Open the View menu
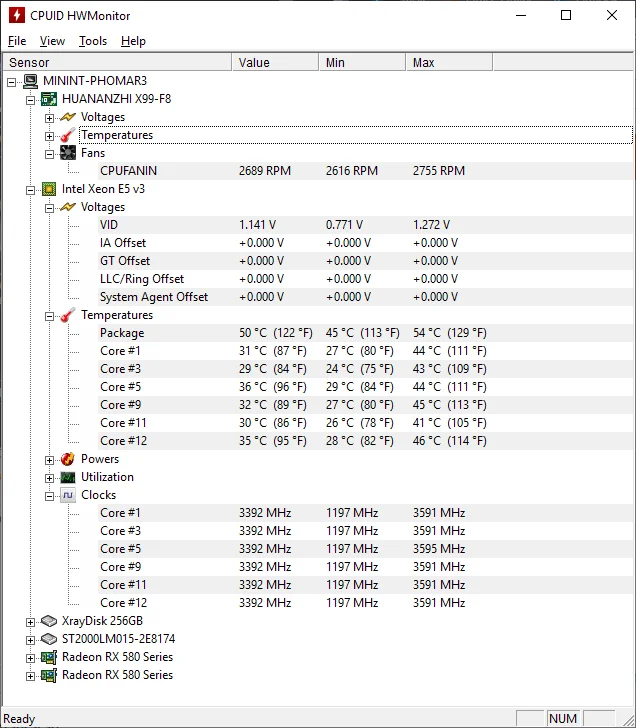 (52, 41)
